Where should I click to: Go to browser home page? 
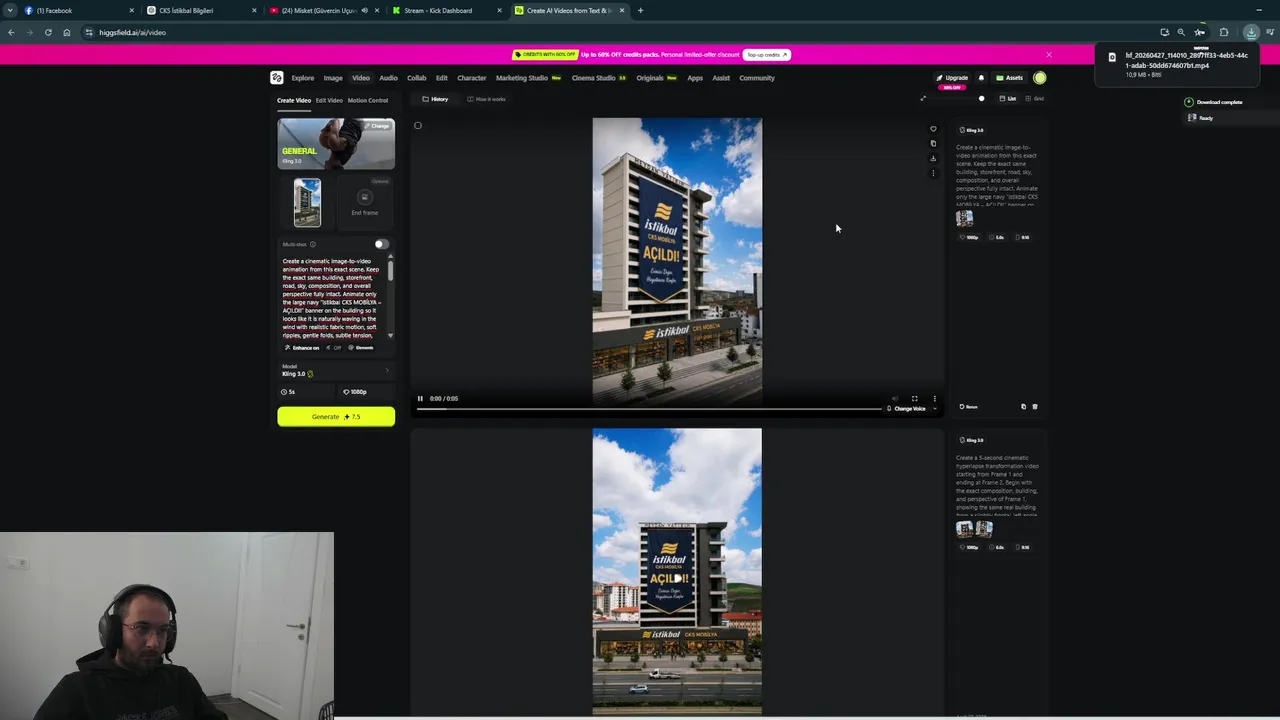click(x=67, y=32)
